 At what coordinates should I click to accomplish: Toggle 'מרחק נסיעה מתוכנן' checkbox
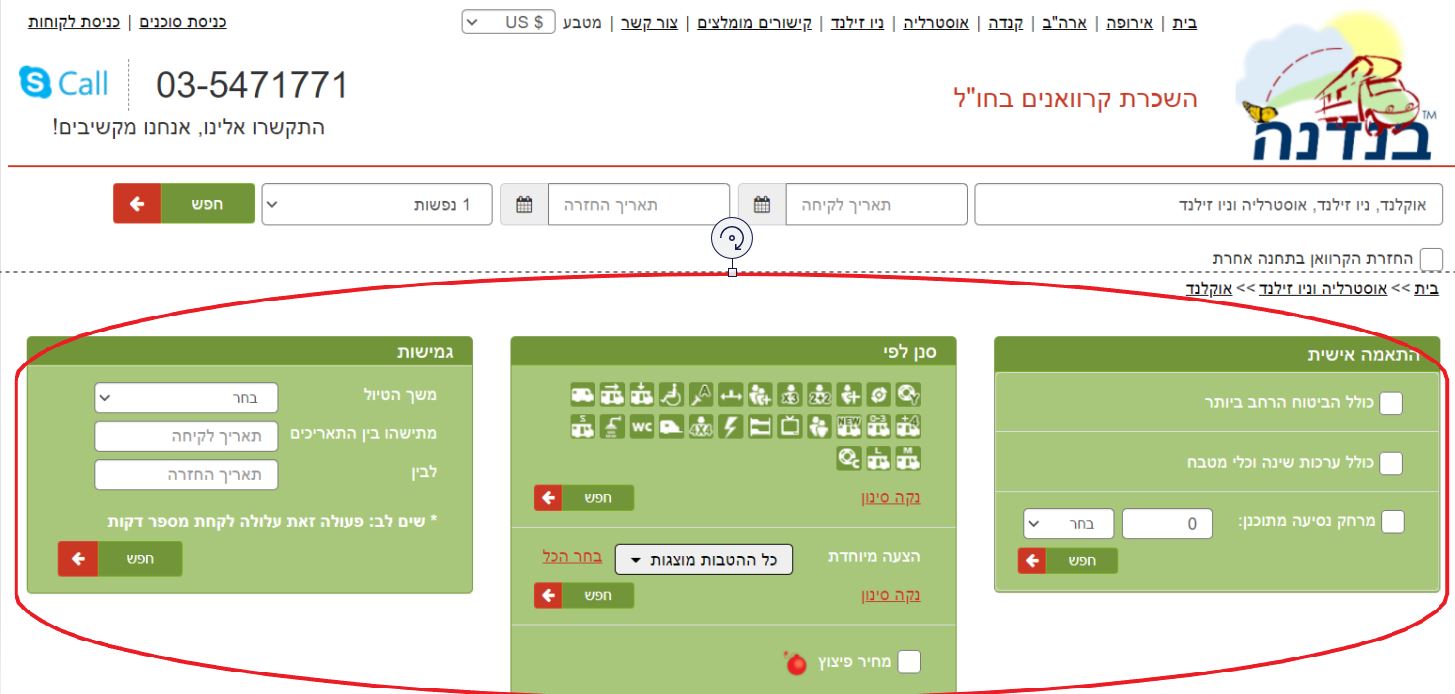pyautogui.click(x=1391, y=522)
